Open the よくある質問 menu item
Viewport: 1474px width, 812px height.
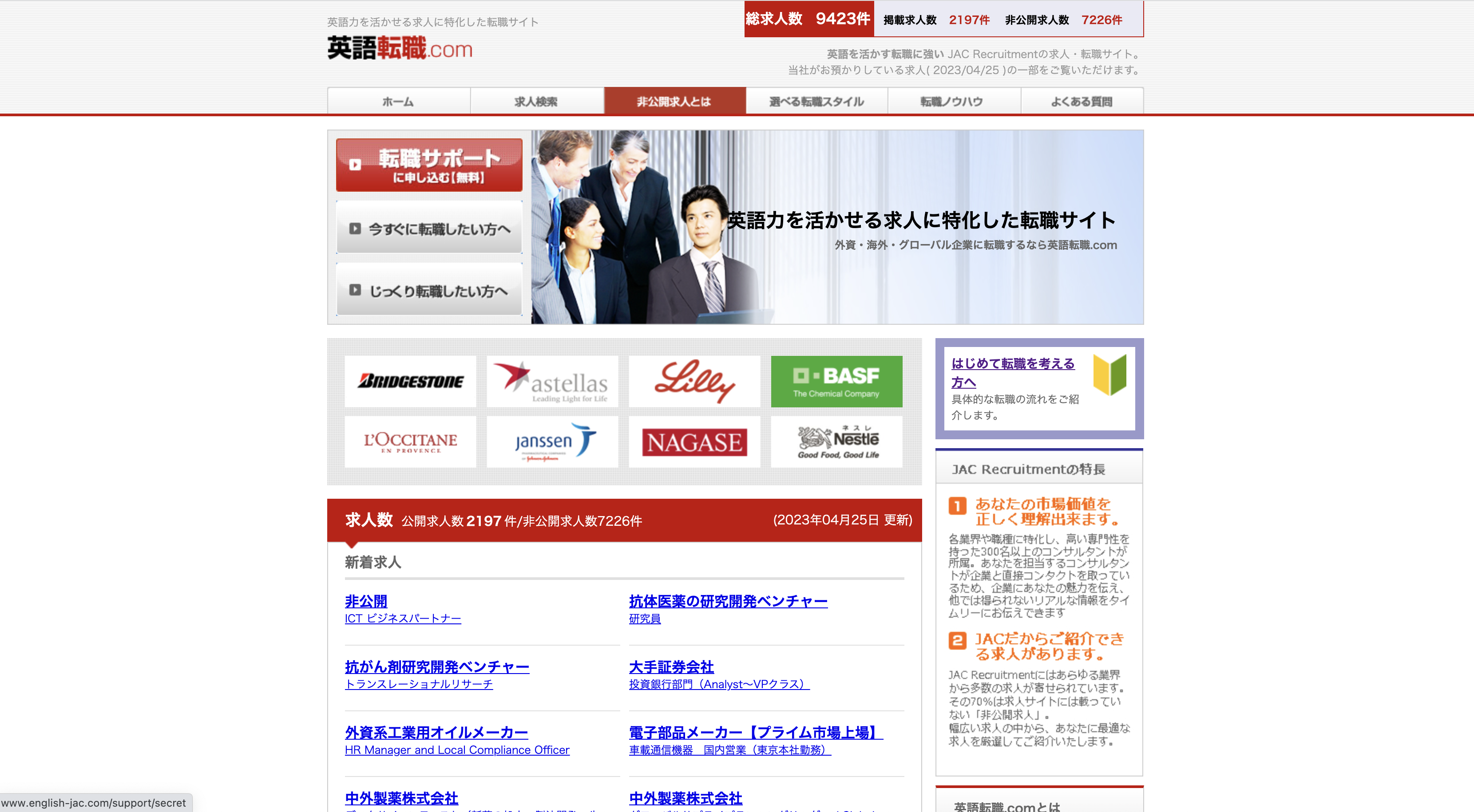1081,101
